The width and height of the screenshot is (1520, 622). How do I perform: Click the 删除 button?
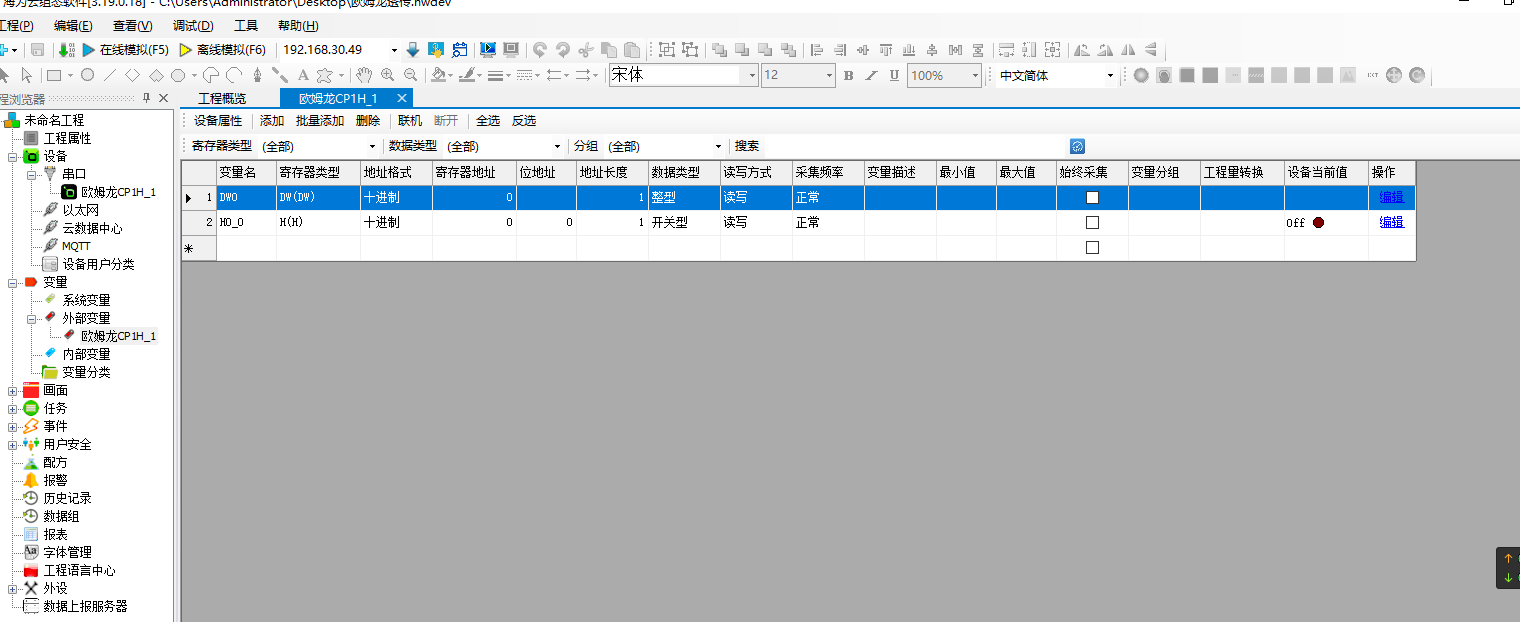368,121
